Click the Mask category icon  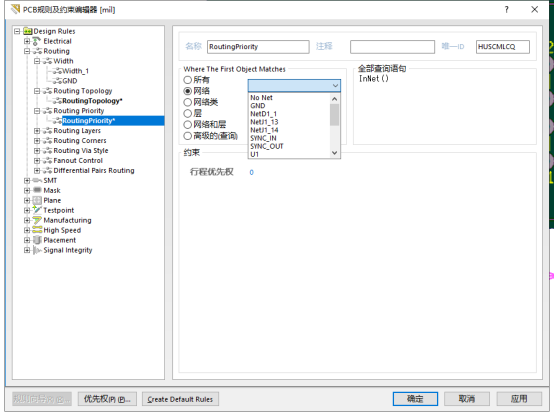pos(37,190)
